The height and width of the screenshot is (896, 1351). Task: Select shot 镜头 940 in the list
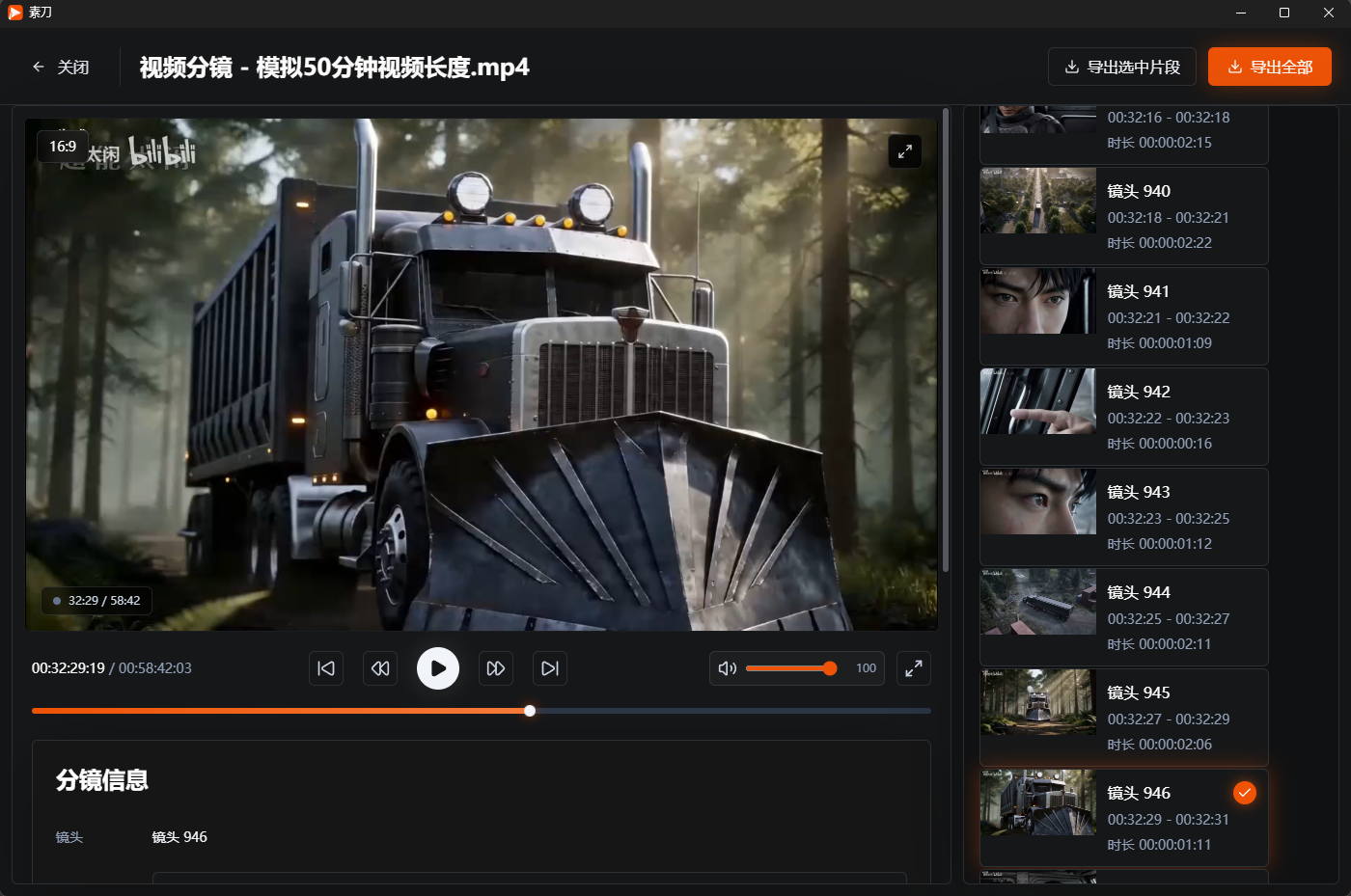click(x=1124, y=216)
